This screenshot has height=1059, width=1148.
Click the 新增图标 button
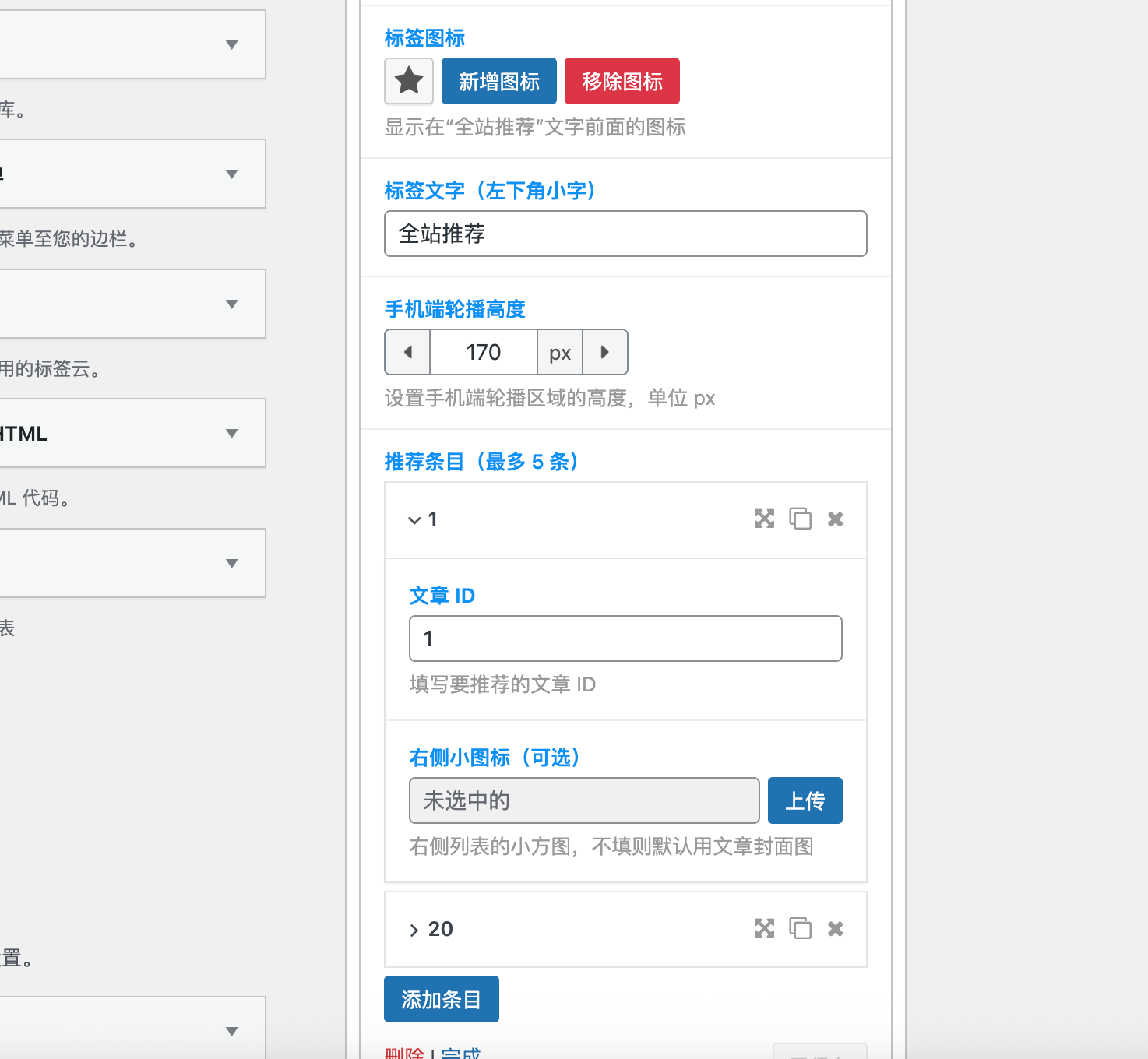(x=498, y=81)
